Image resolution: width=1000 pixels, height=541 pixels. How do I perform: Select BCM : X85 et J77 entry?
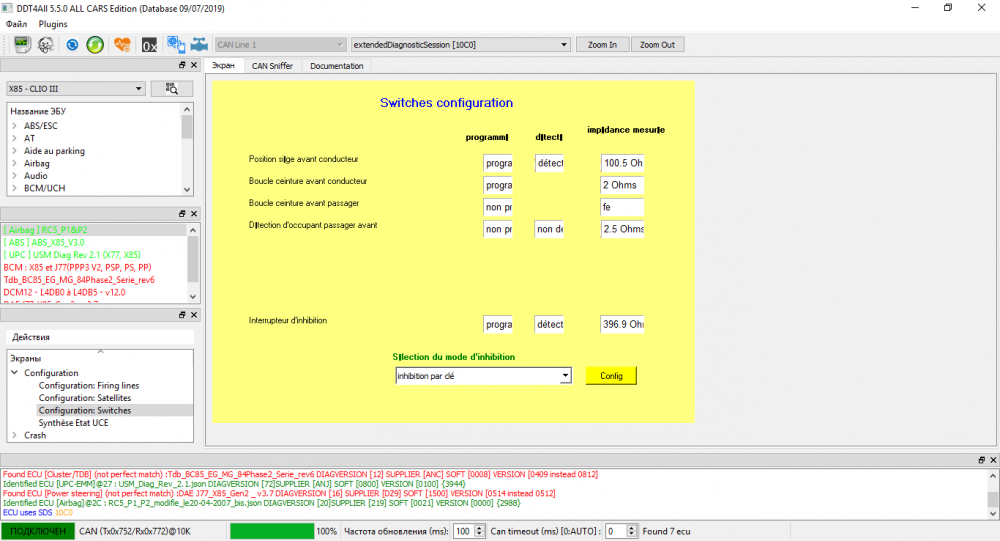(77, 267)
